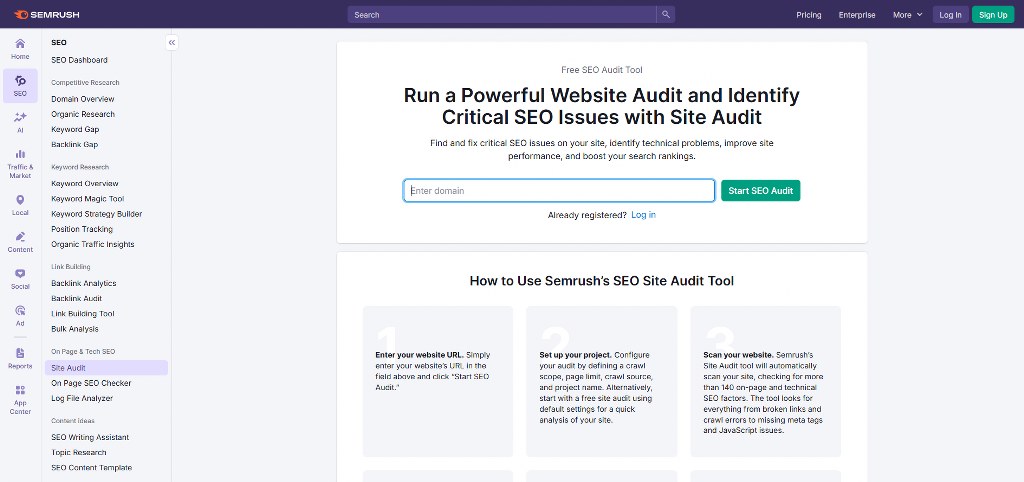Screen dimensions: 1024x482
Task: Open SEO Writing Assistant
Action: (x=90, y=438)
